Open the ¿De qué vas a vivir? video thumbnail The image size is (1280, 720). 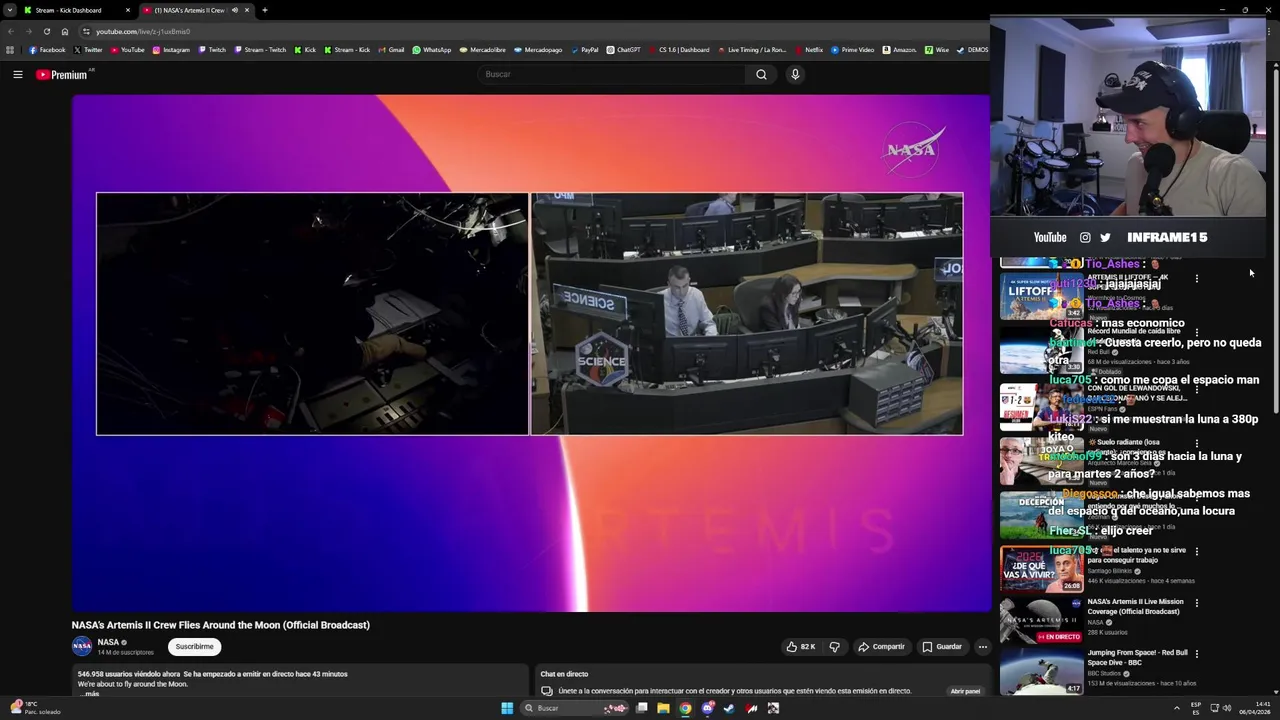coord(1041,568)
